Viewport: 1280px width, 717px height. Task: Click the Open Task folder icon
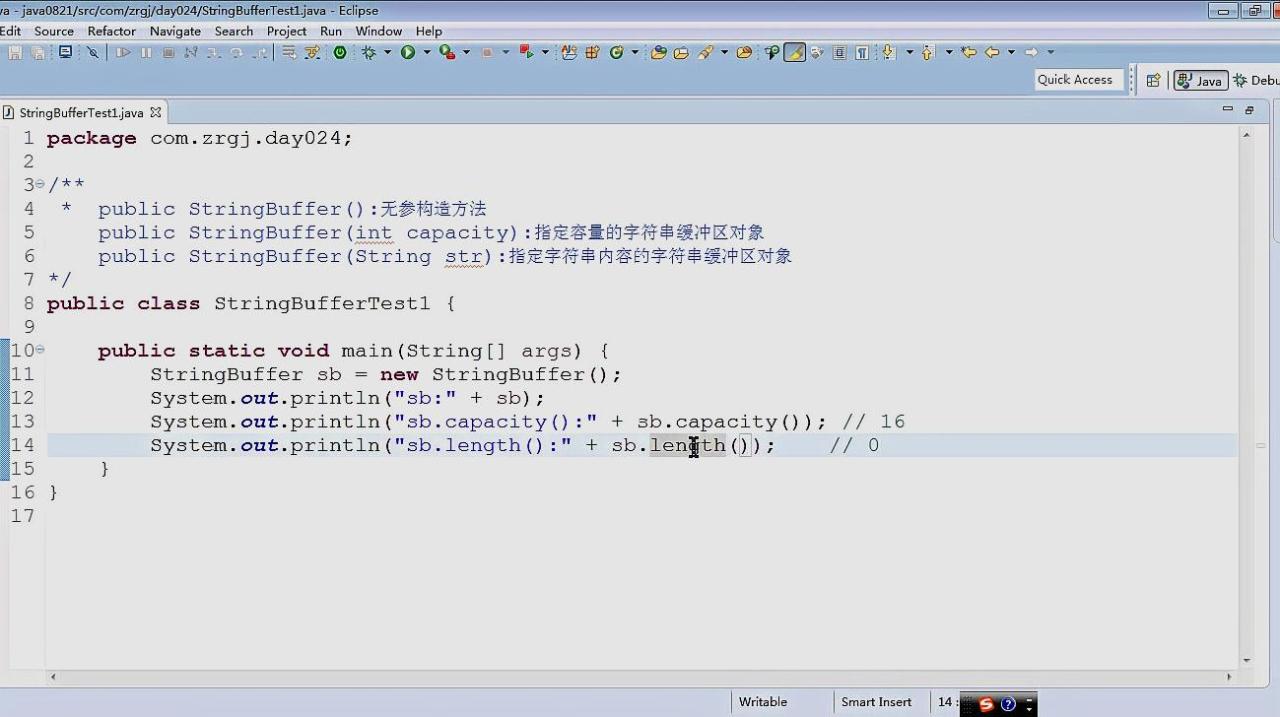click(x=681, y=52)
